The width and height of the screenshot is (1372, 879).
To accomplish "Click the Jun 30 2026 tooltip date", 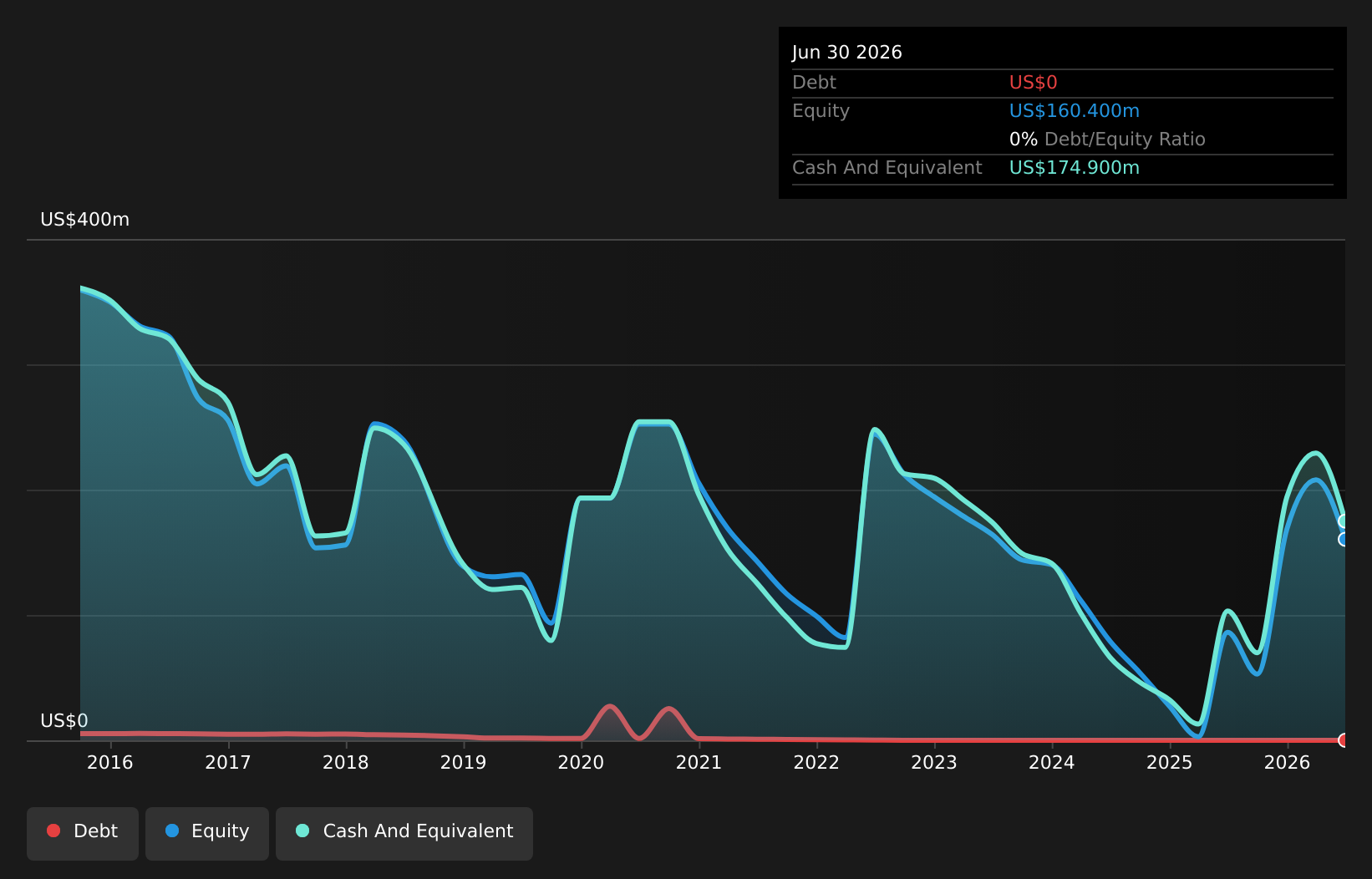I will 847,53.
